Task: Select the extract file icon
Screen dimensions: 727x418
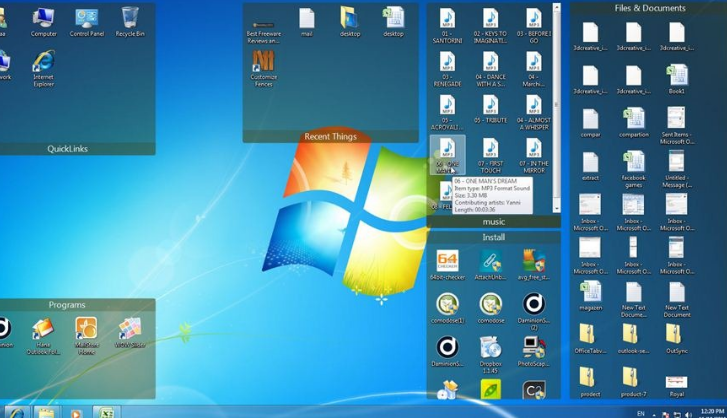Action: tap(590, 166)
